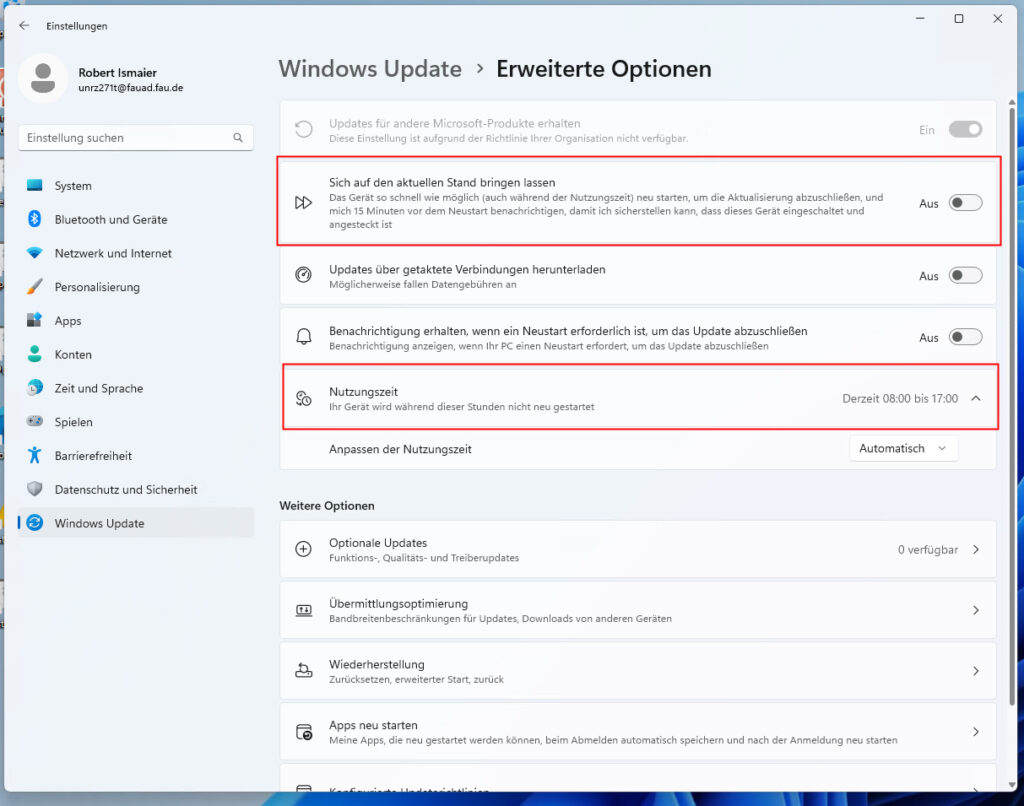
Task: Click the Spielen gamepad icon
Action: (35, 422)
